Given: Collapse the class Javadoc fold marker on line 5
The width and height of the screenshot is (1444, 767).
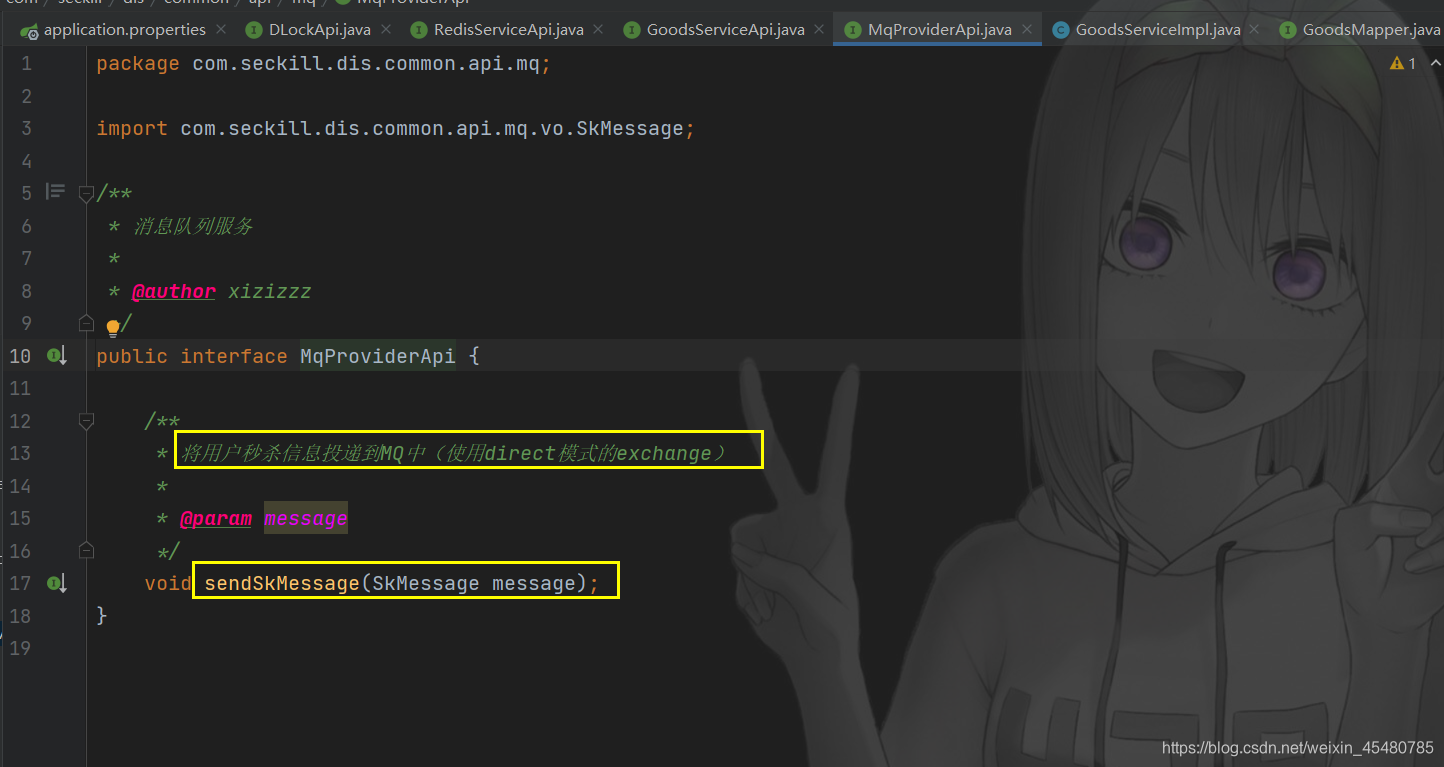Looking at the screenshot, I should point(86,193).
